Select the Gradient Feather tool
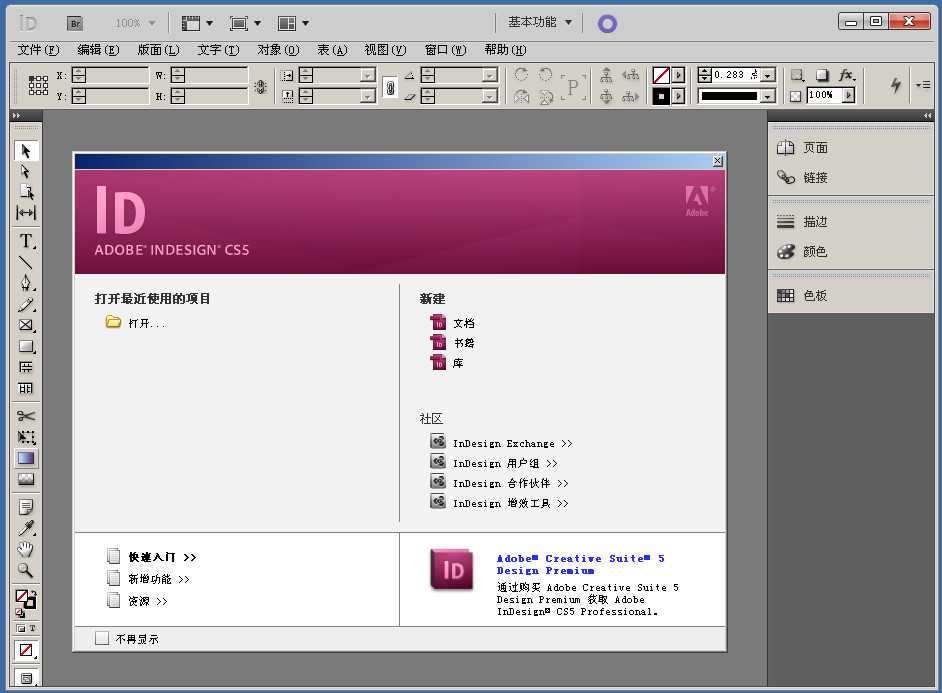 26,479
